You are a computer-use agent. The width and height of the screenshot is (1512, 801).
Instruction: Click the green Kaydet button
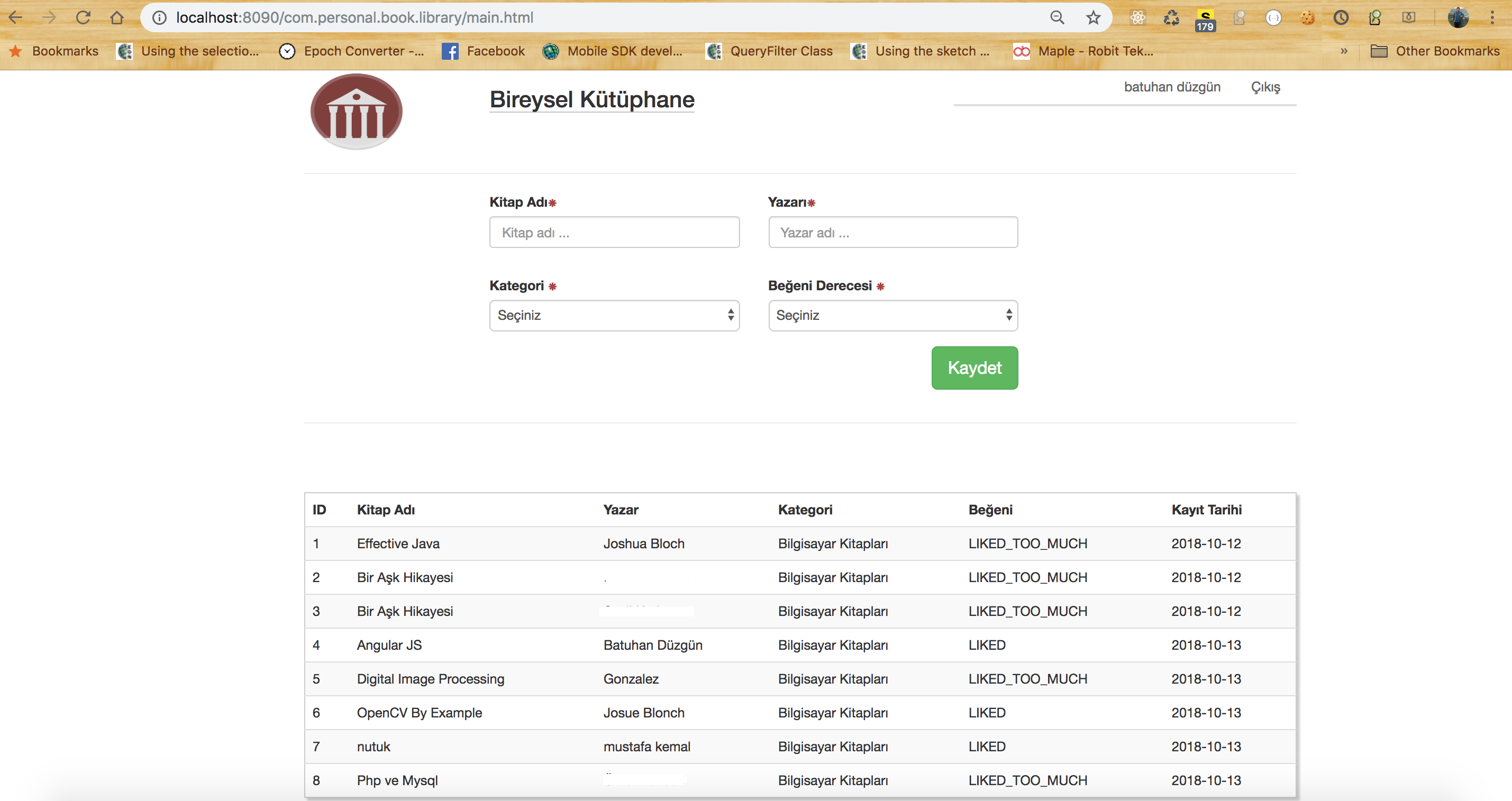tap(974, 367)
